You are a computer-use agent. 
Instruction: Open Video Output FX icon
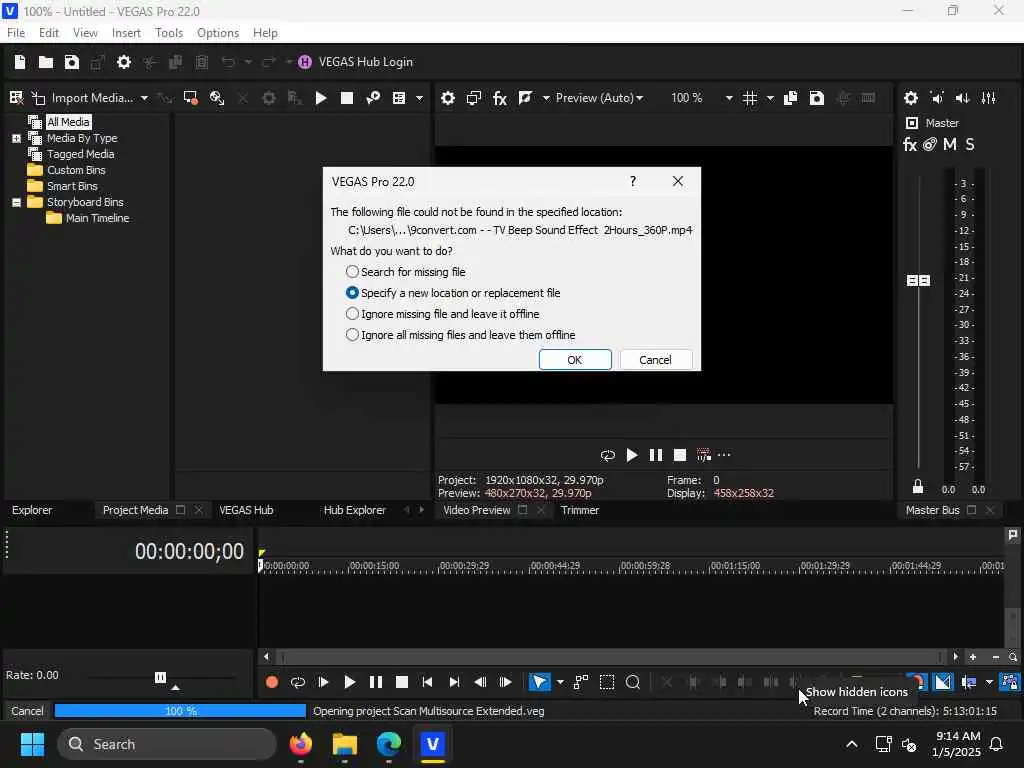pos(500,98)
